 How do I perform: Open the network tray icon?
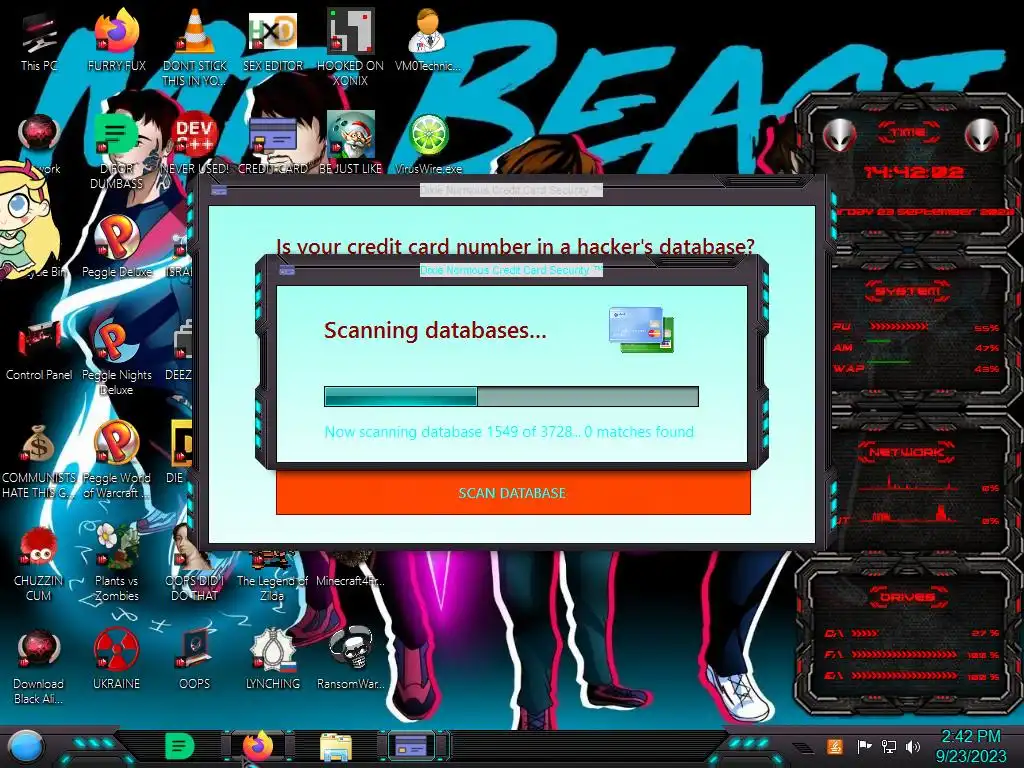pyautogui.click(x=889, y=746)
